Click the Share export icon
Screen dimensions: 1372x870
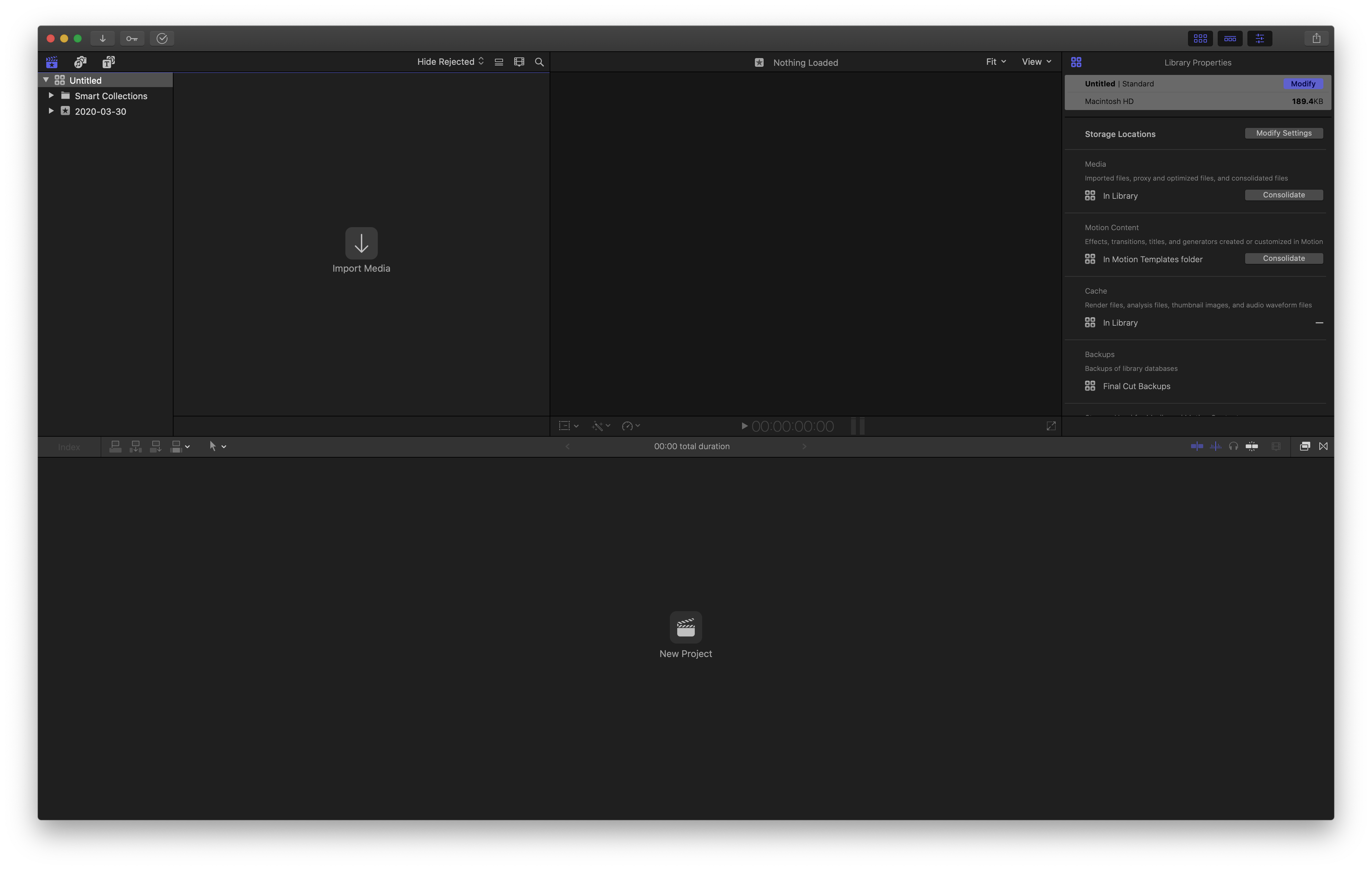tap(1316, 38)
